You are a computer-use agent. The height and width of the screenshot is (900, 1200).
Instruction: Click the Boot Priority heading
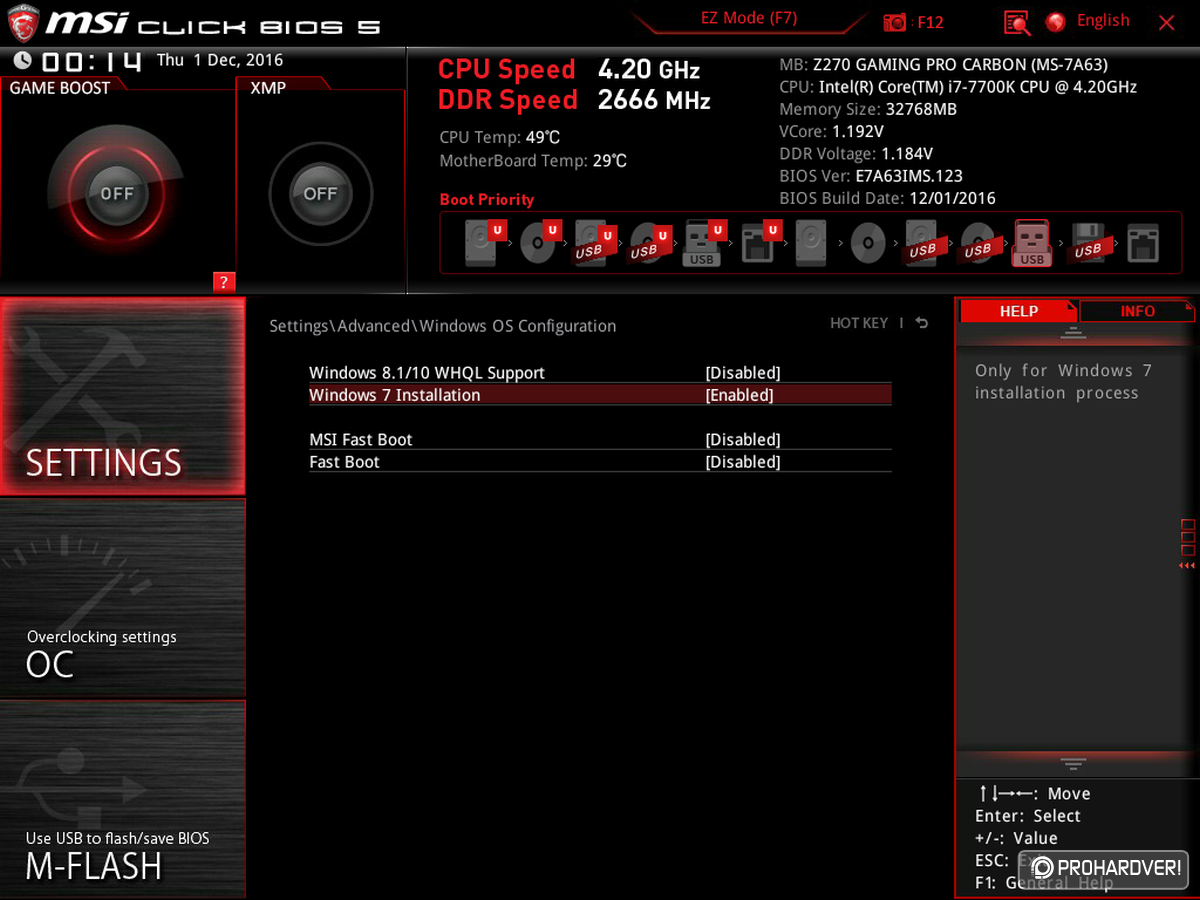[x=487, y=200]
